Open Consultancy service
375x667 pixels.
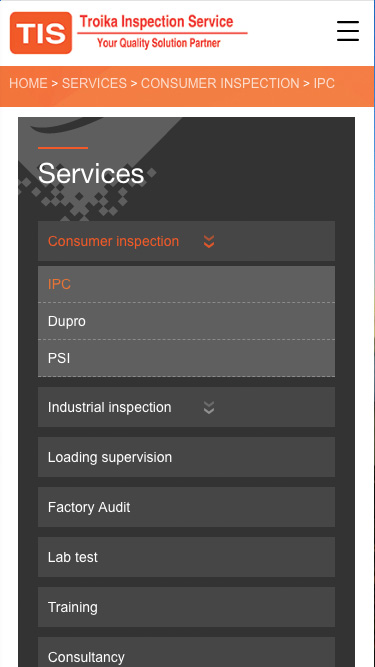click(186, 652)
